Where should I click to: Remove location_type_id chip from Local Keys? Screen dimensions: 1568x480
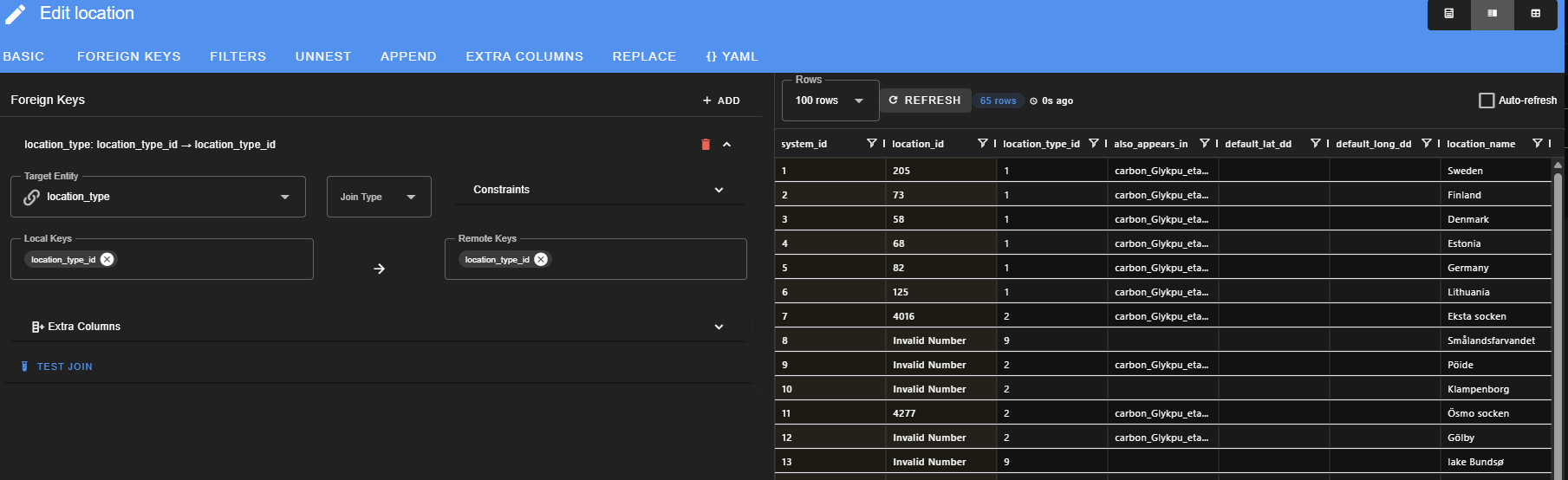point(107,260)
